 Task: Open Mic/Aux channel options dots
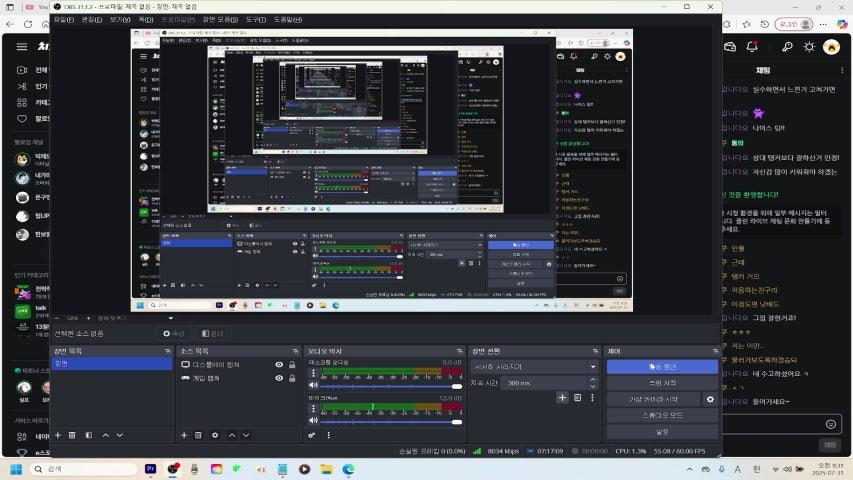tap(313, 409)
